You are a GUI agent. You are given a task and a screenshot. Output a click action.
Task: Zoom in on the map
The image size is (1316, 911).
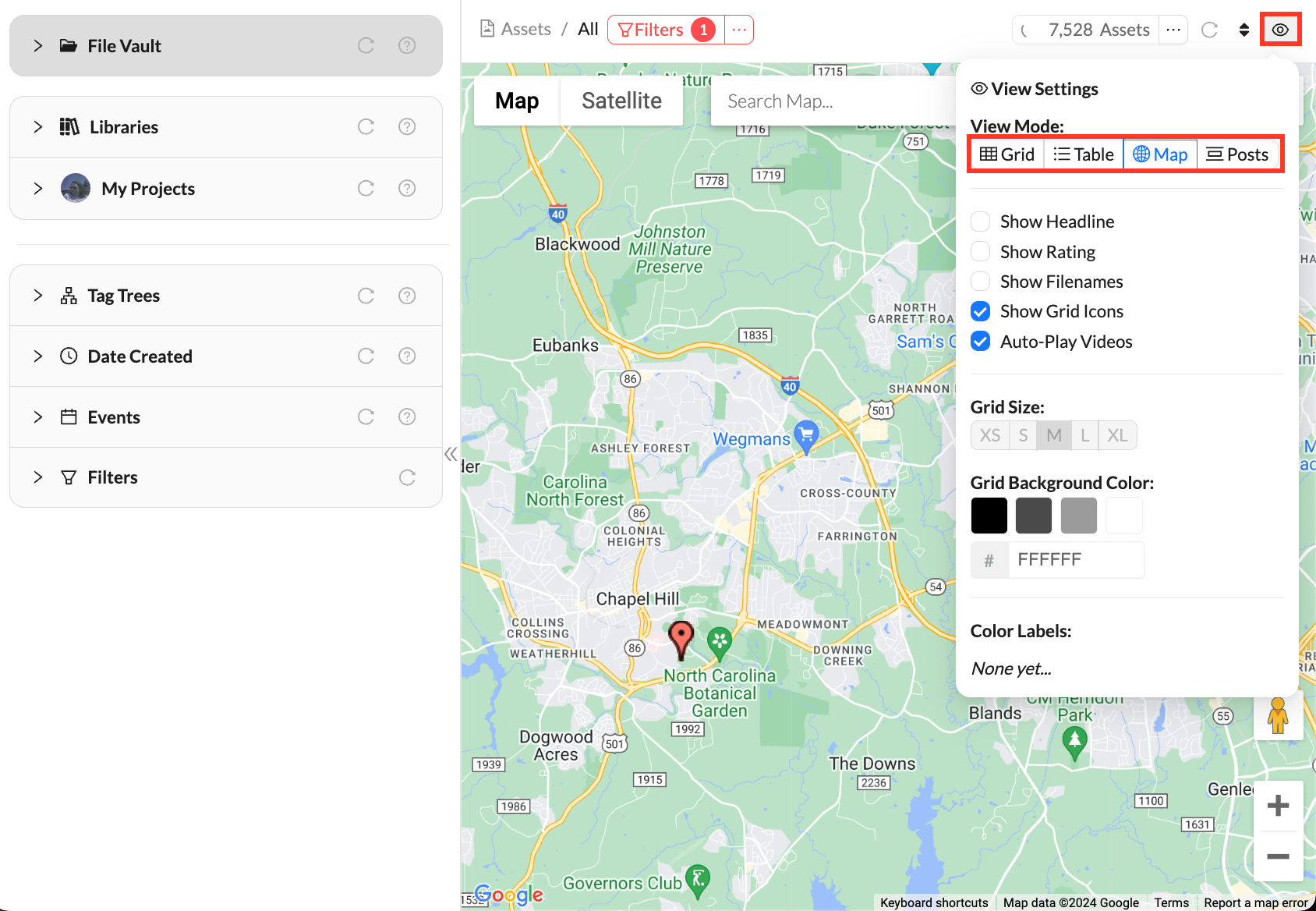click(1278, 806)
